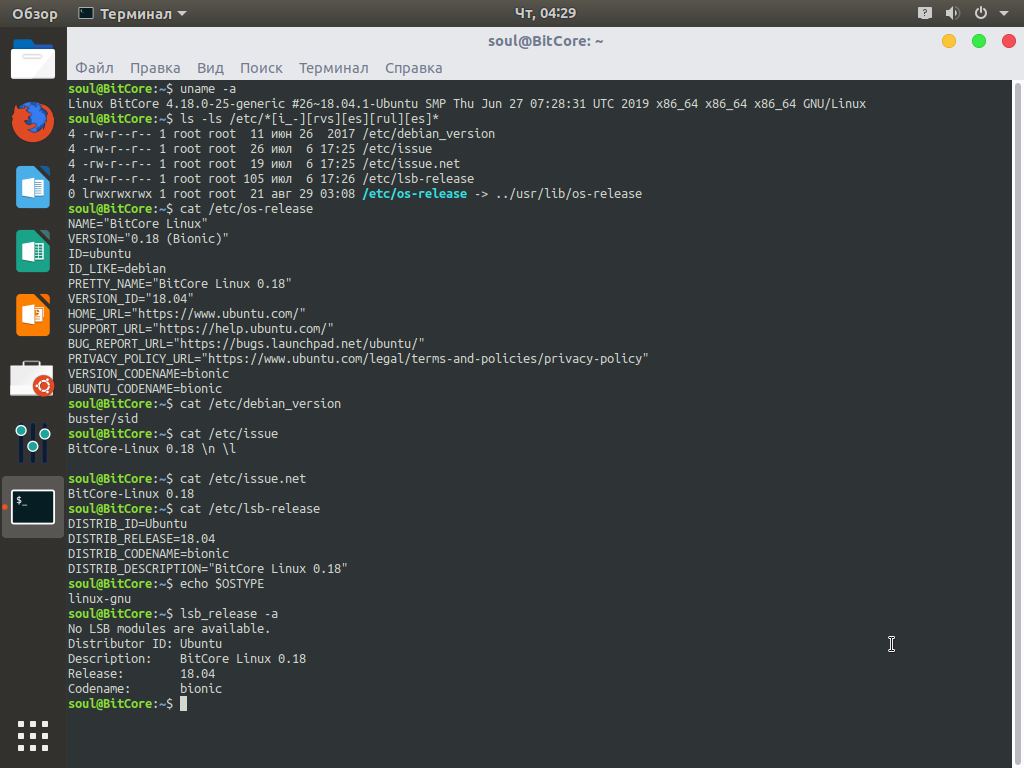Screen dimensions: 1024x768
Task: Open the Терминал app menu dropdown
Action: (132, 14)
